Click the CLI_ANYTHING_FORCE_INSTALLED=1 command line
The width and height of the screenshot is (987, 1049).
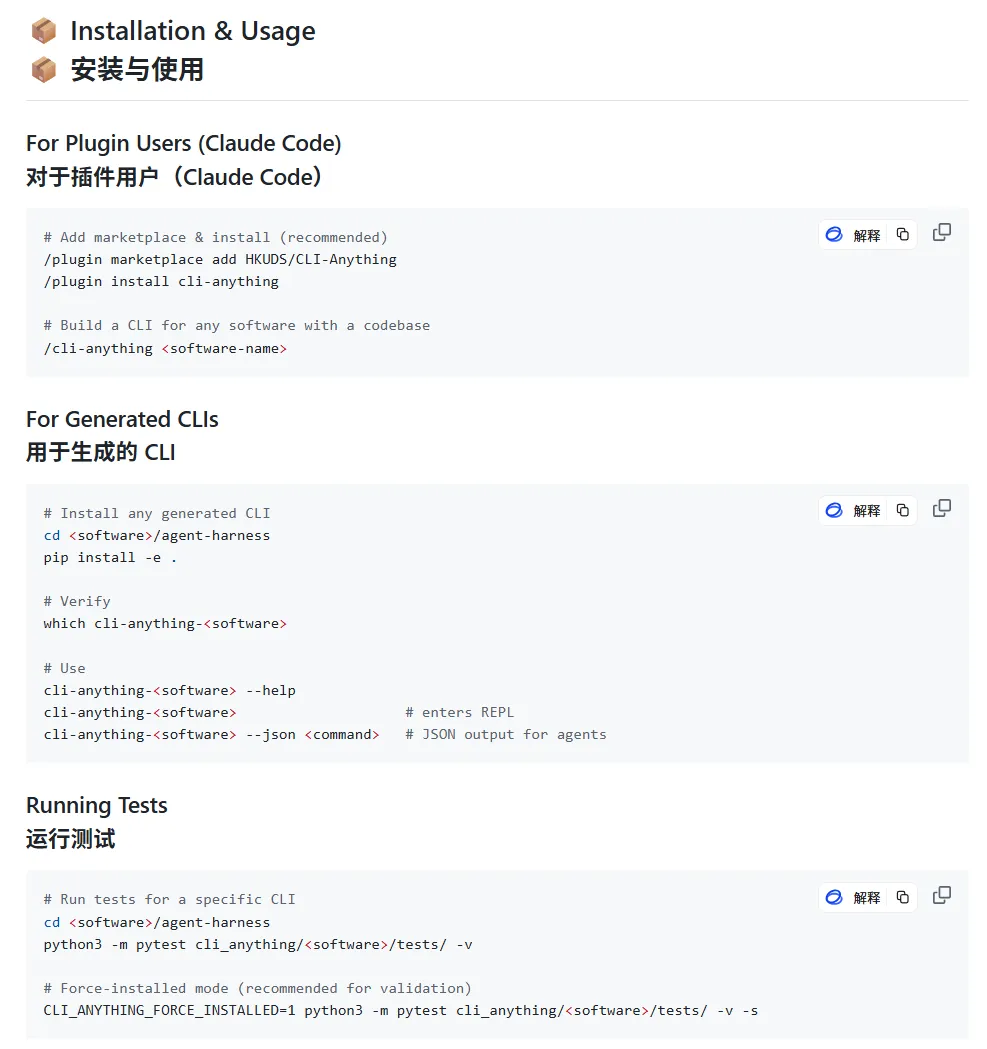[x=400, y=1010]
